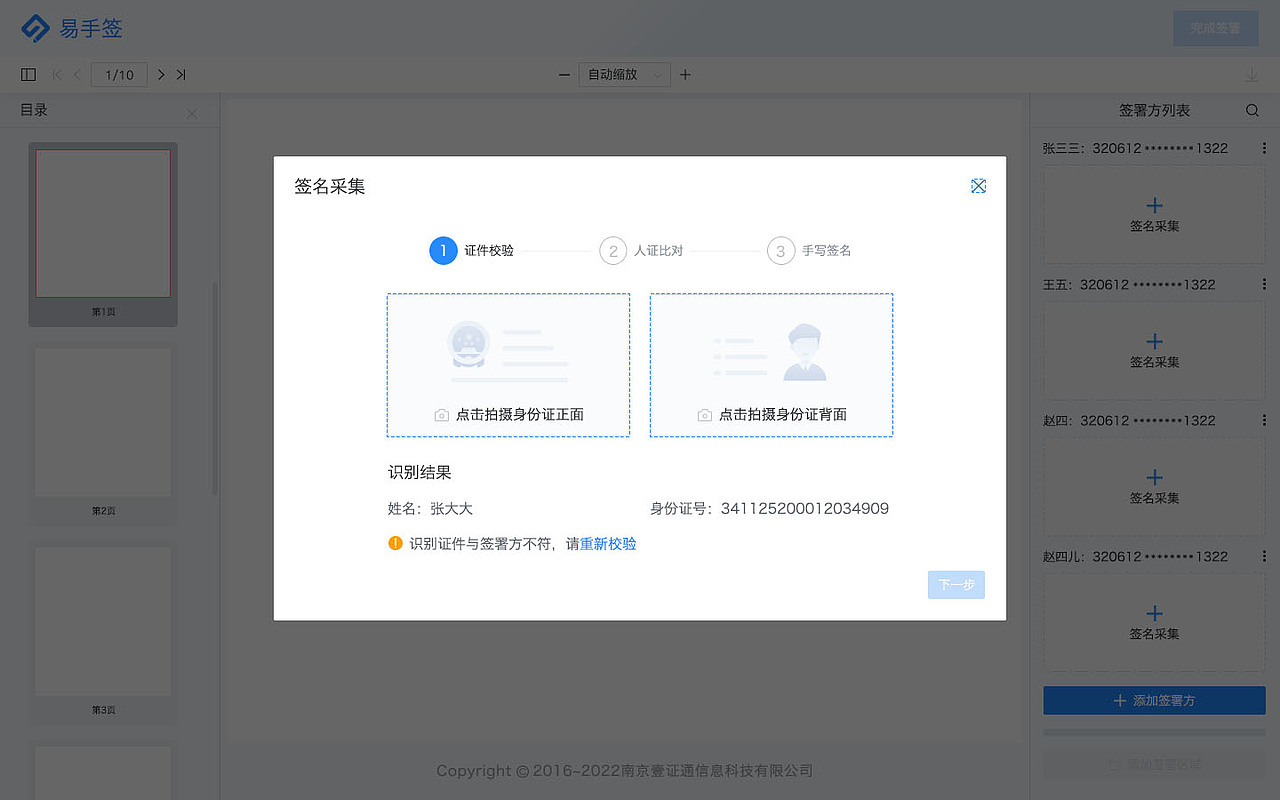Open the 第2页 page thumbnail
This screenshot has width=1280, height=800.
pyautogui.click(x=102, y=421)
